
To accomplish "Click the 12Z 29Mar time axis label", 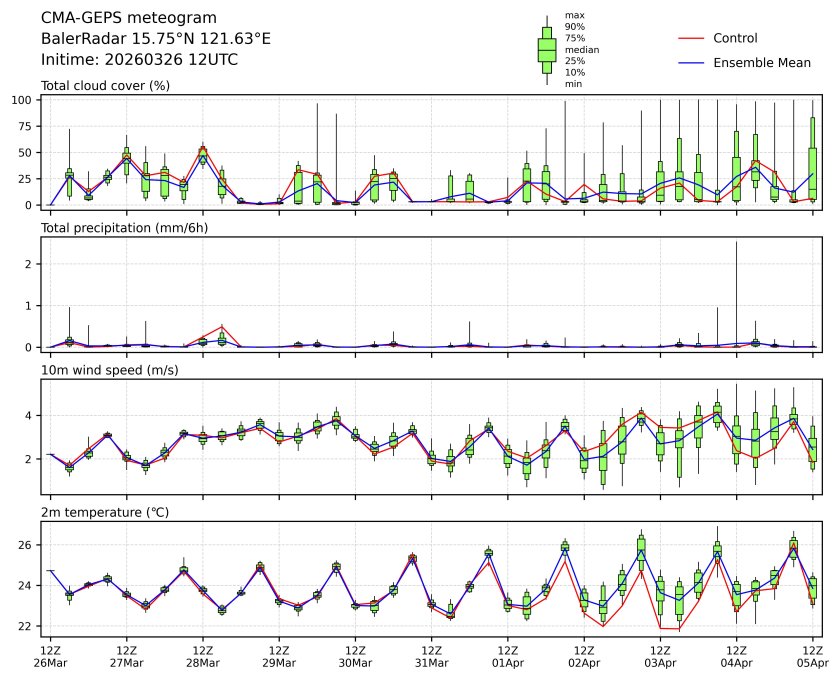I will pyautogui.click(x=279, y=656).
